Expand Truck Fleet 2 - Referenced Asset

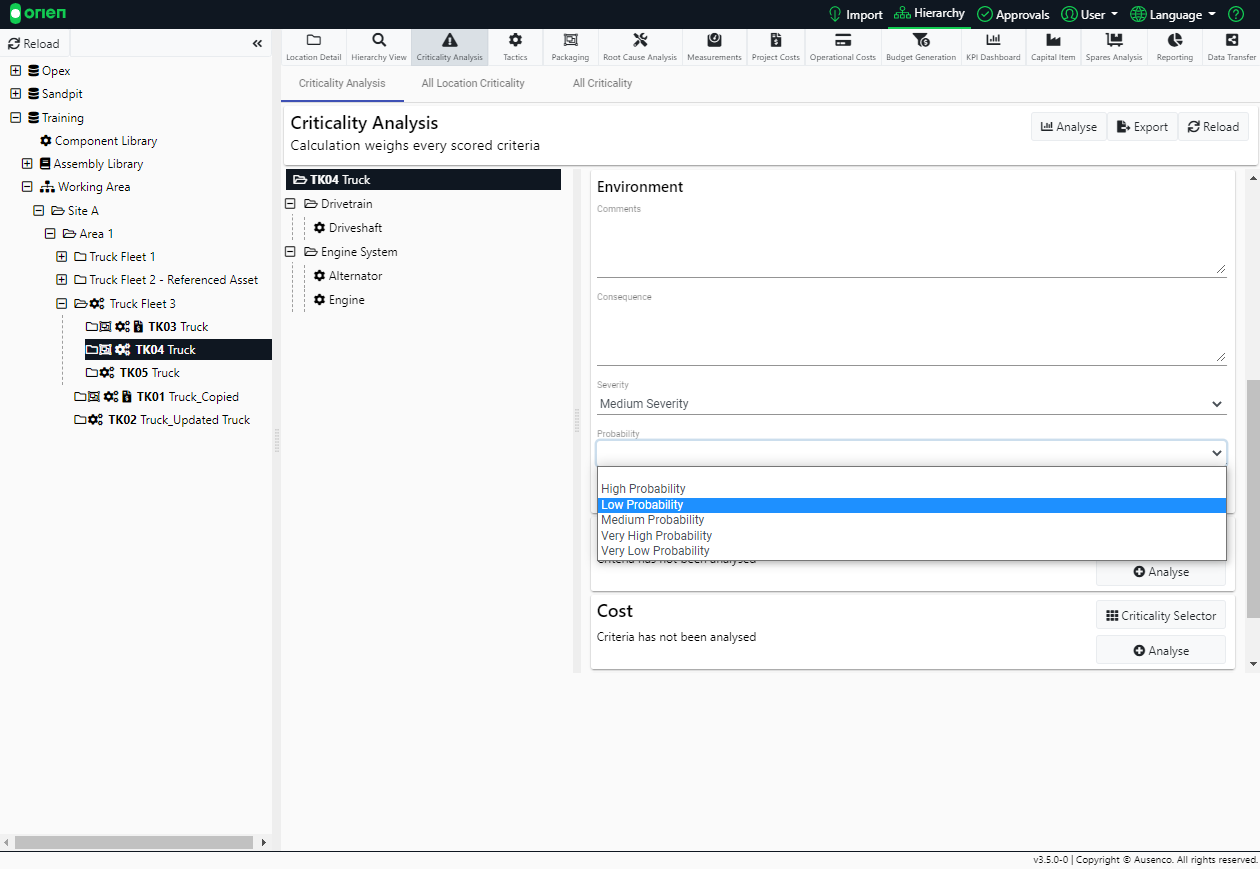[62, 280]
